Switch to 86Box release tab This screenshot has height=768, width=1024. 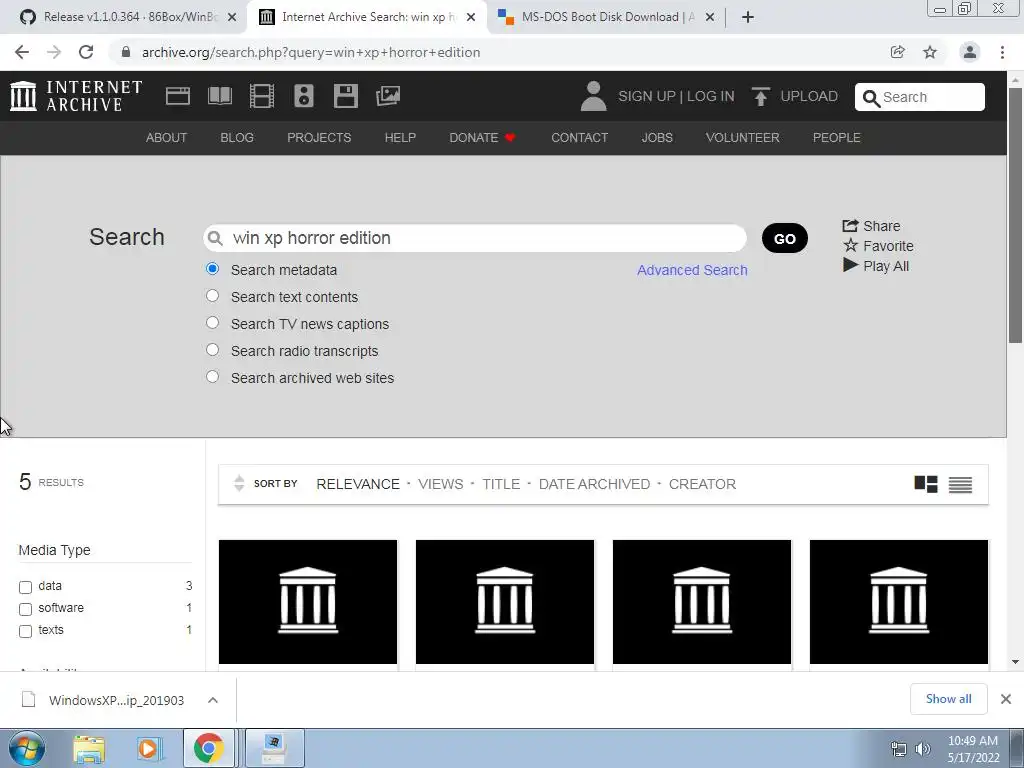[129, 17]
